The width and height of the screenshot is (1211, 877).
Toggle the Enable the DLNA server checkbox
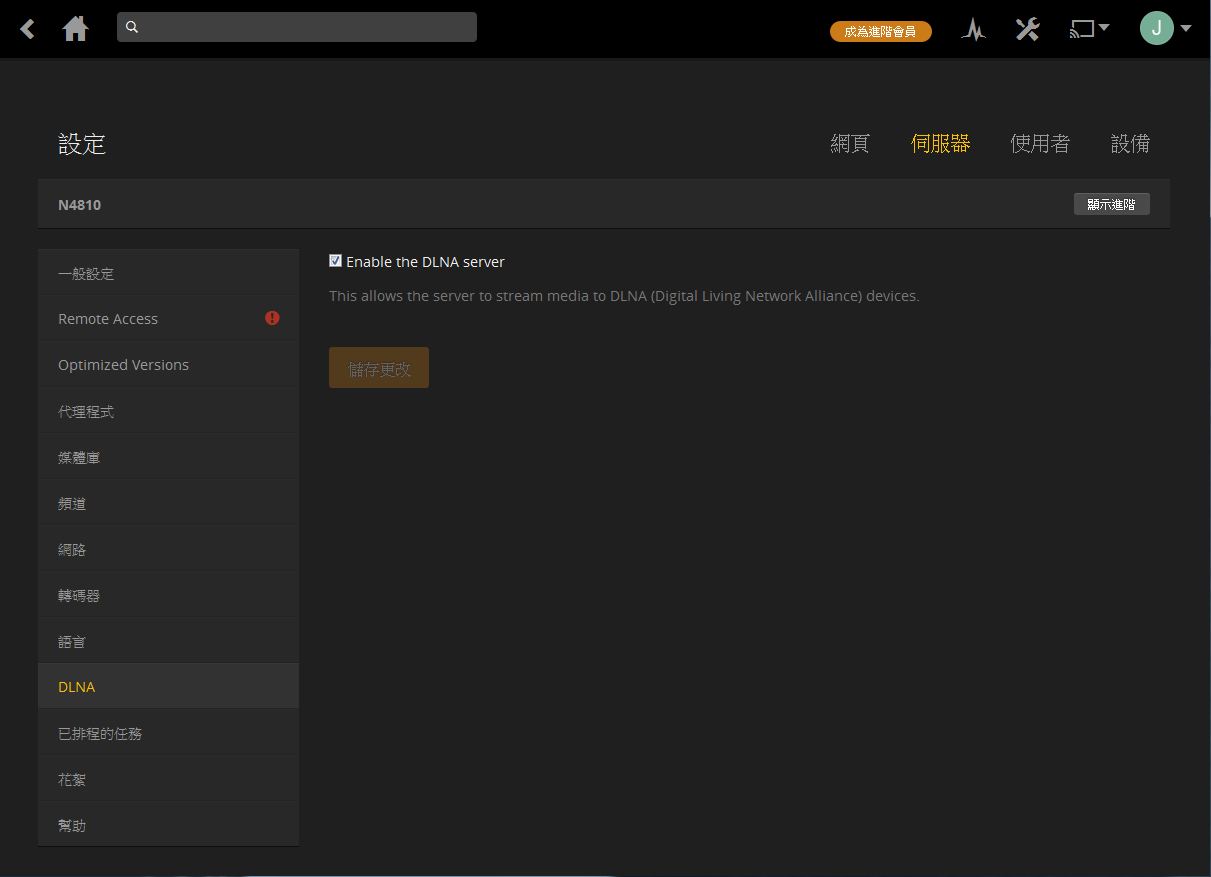tap(335, 261)
